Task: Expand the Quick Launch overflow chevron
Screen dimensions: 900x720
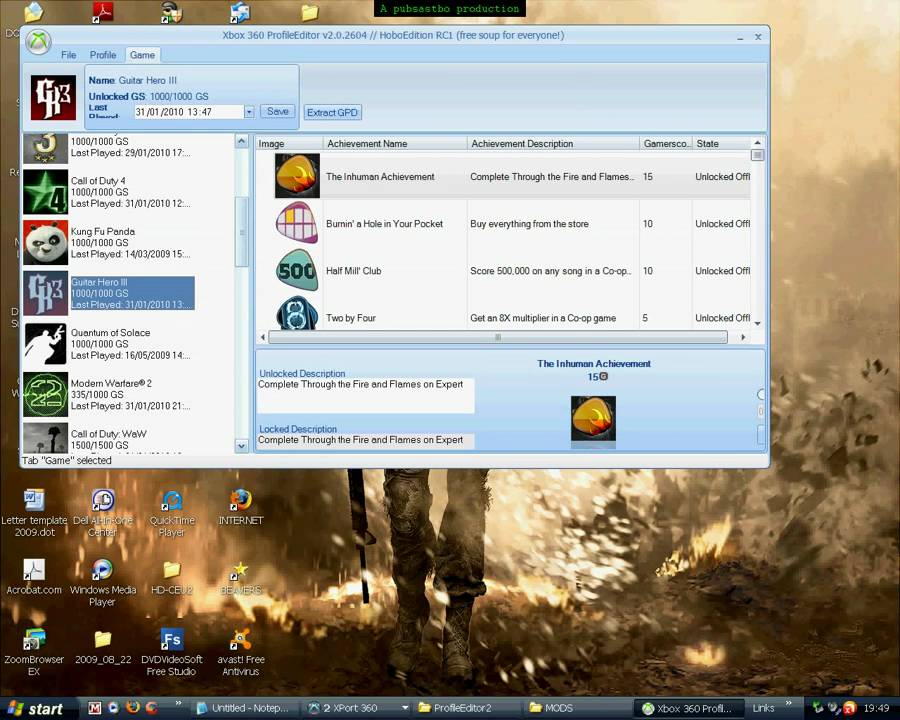Action: (x=178, y=703)
